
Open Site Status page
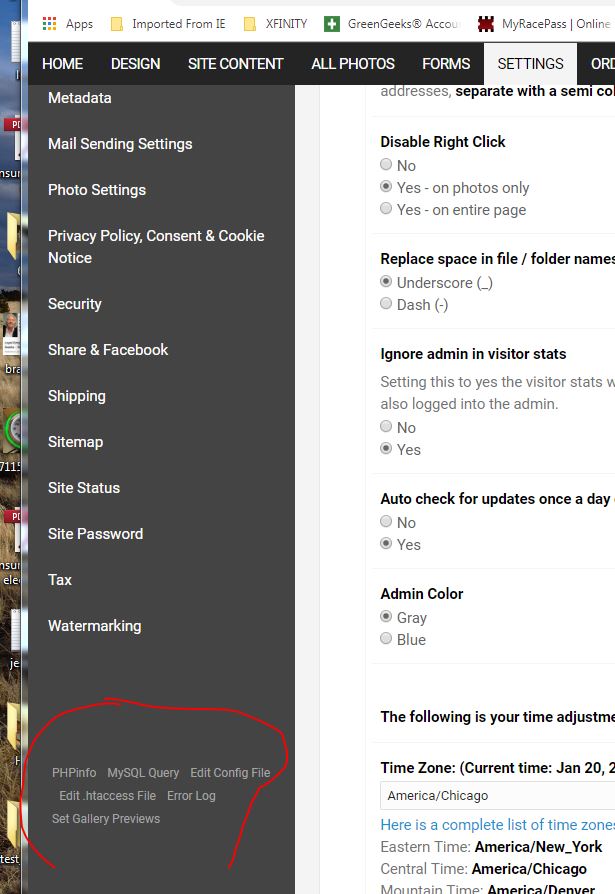point(84,488)
